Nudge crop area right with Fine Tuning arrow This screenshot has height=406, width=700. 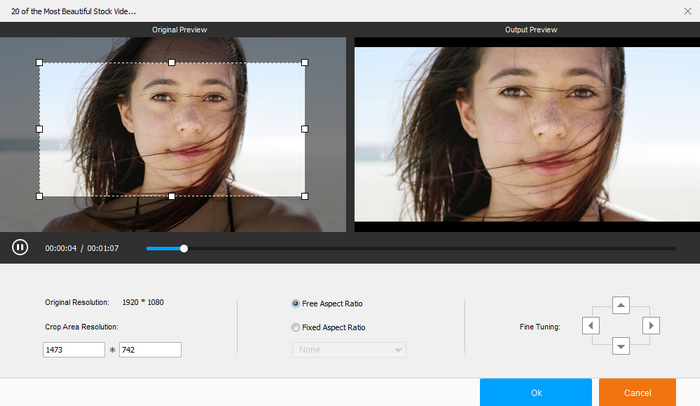pos(651,326)
